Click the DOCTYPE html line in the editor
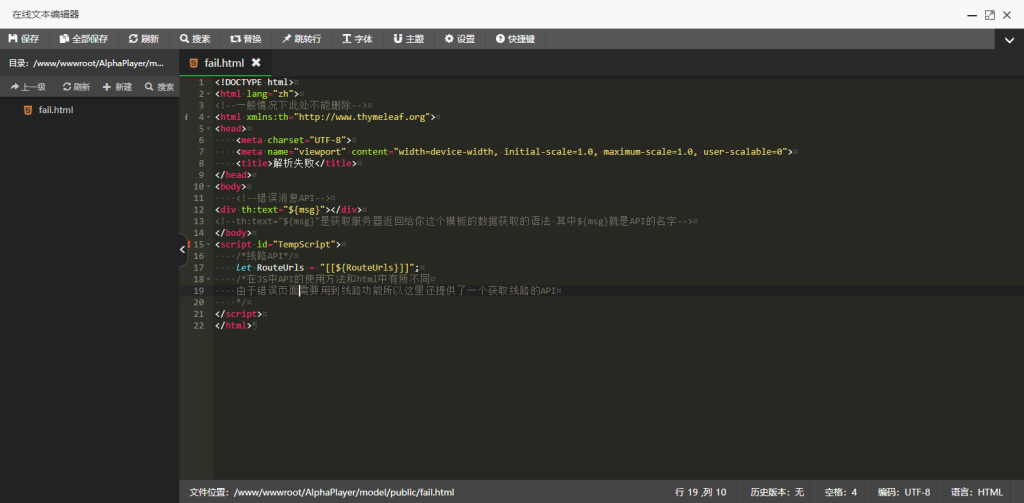The width and height of the screenshot is (1024, 503). point(254,82)
